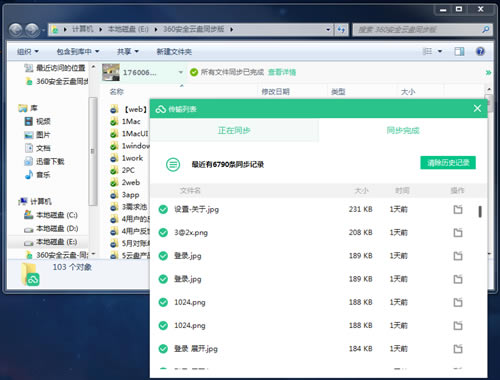
Task: Open the 组织 dropdown menu
Action: [28, 52]
